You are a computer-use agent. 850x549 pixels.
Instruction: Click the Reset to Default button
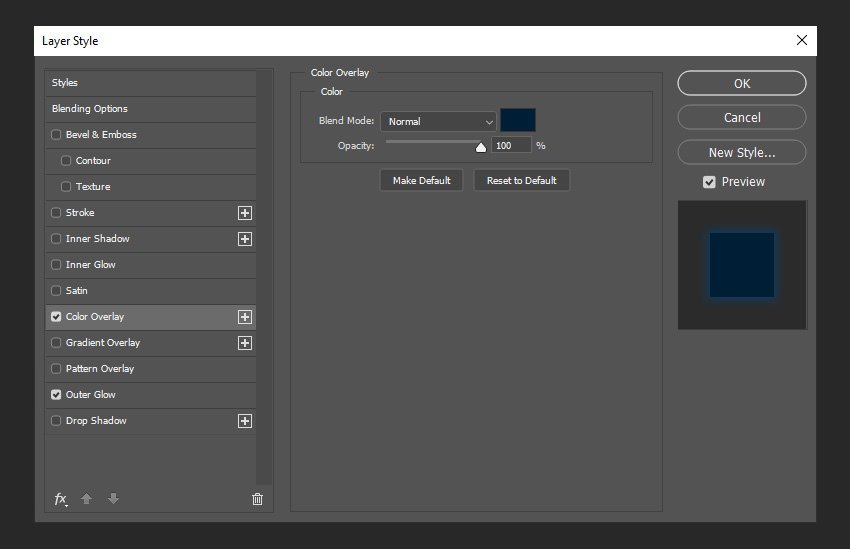click(521, 180)
